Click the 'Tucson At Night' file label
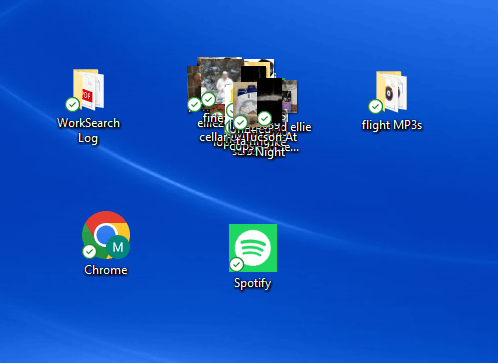This screenshot has width=498, height=363. click(270, 144)
